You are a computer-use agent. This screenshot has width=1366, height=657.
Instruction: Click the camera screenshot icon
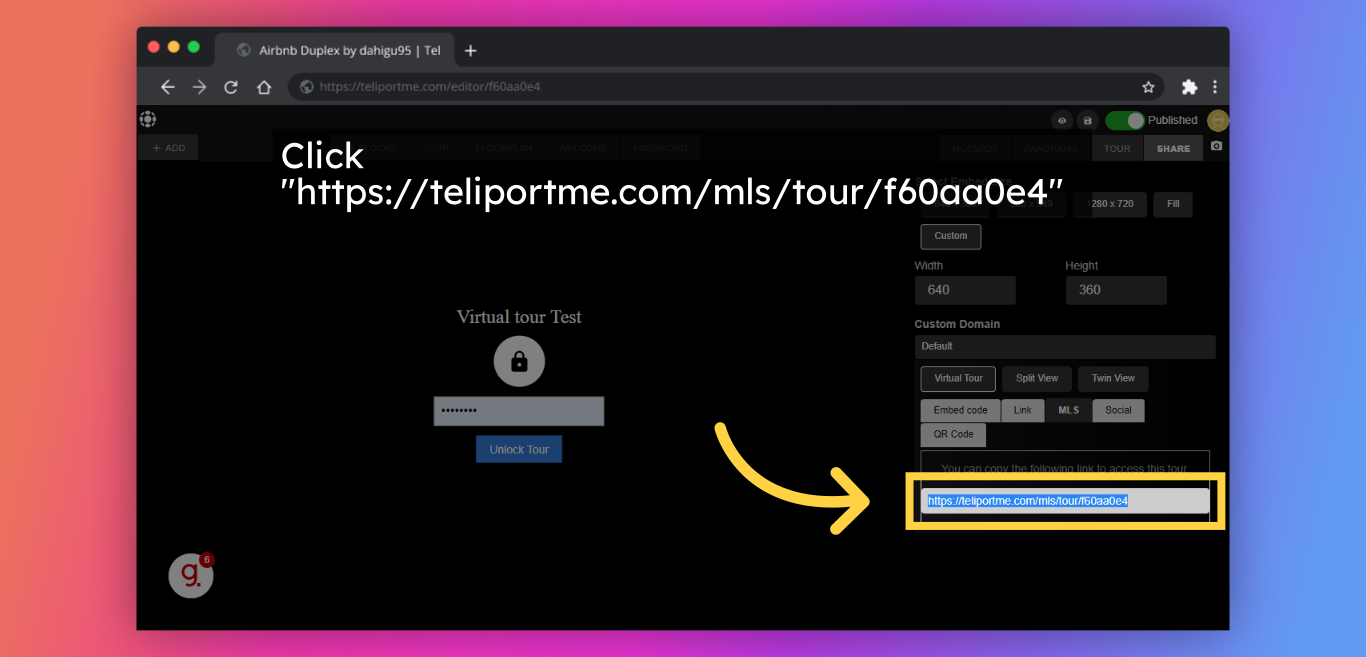pyautogui.click(x=1216, y=146)
